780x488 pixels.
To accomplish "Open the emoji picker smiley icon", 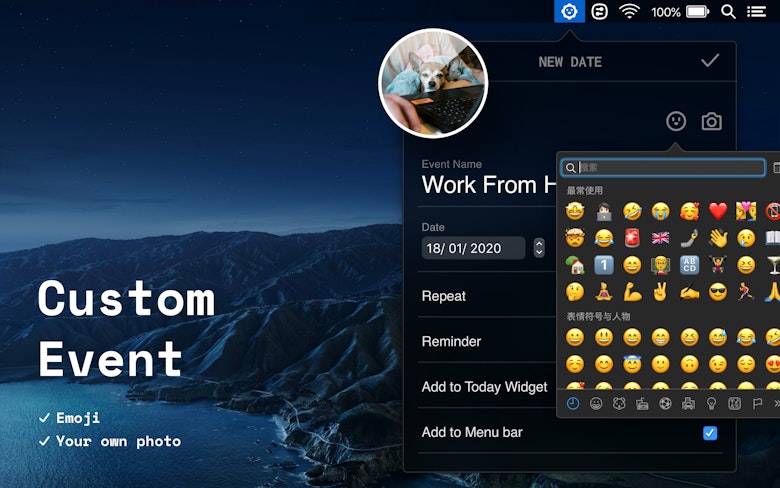I will (x=677, y=121).
